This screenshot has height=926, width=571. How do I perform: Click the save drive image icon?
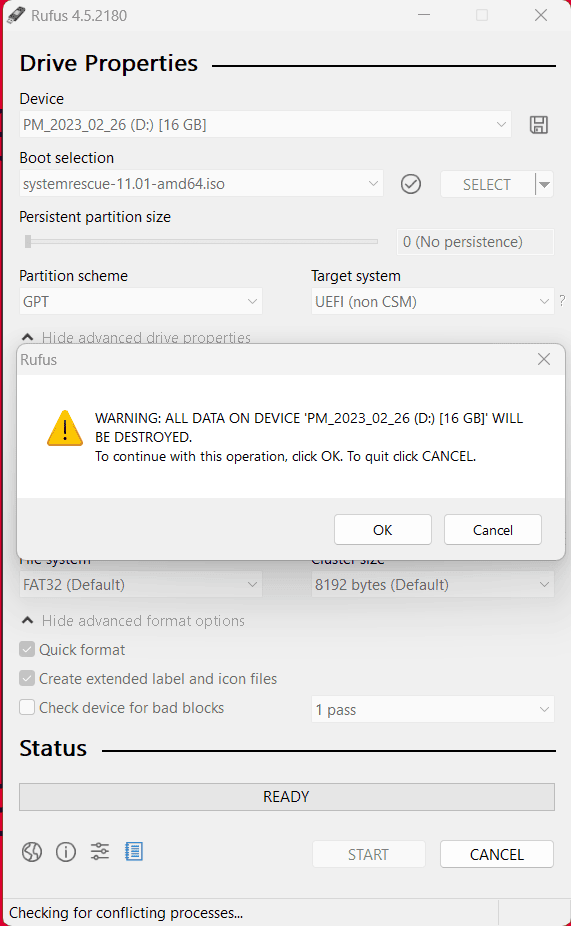[539, 125]
